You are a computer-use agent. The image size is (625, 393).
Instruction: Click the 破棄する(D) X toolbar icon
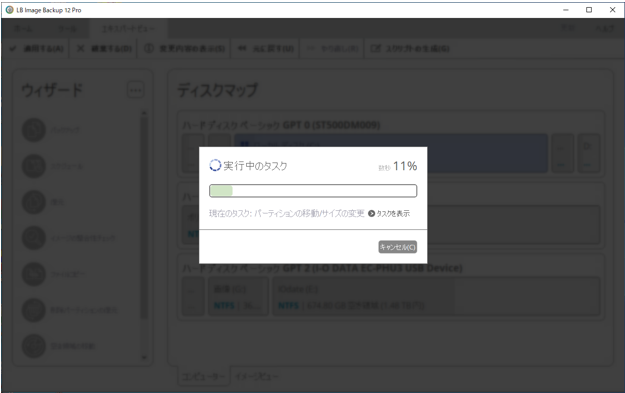(81, 48)
